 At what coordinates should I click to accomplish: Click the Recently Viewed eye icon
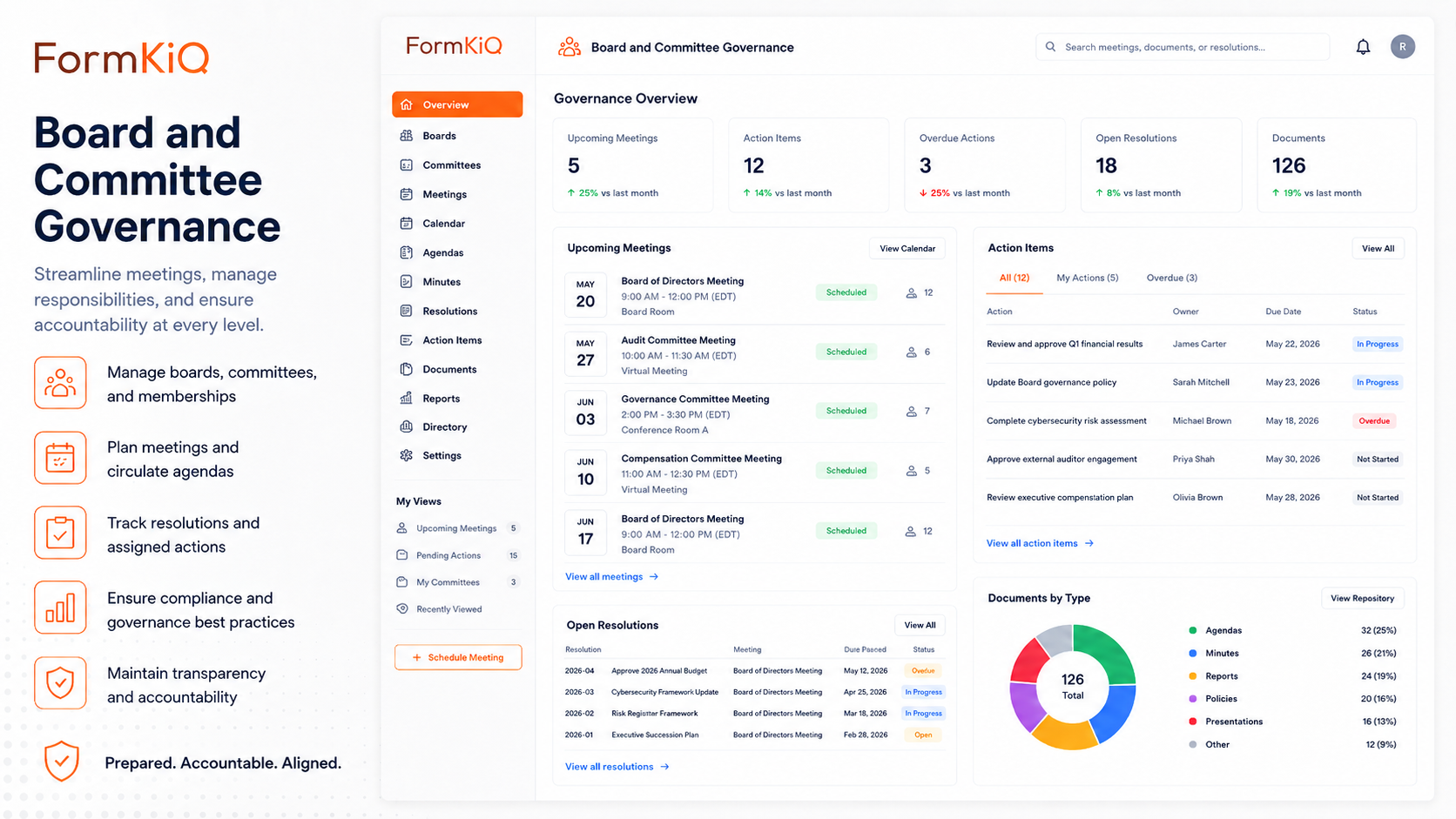(x=401, y=609)
